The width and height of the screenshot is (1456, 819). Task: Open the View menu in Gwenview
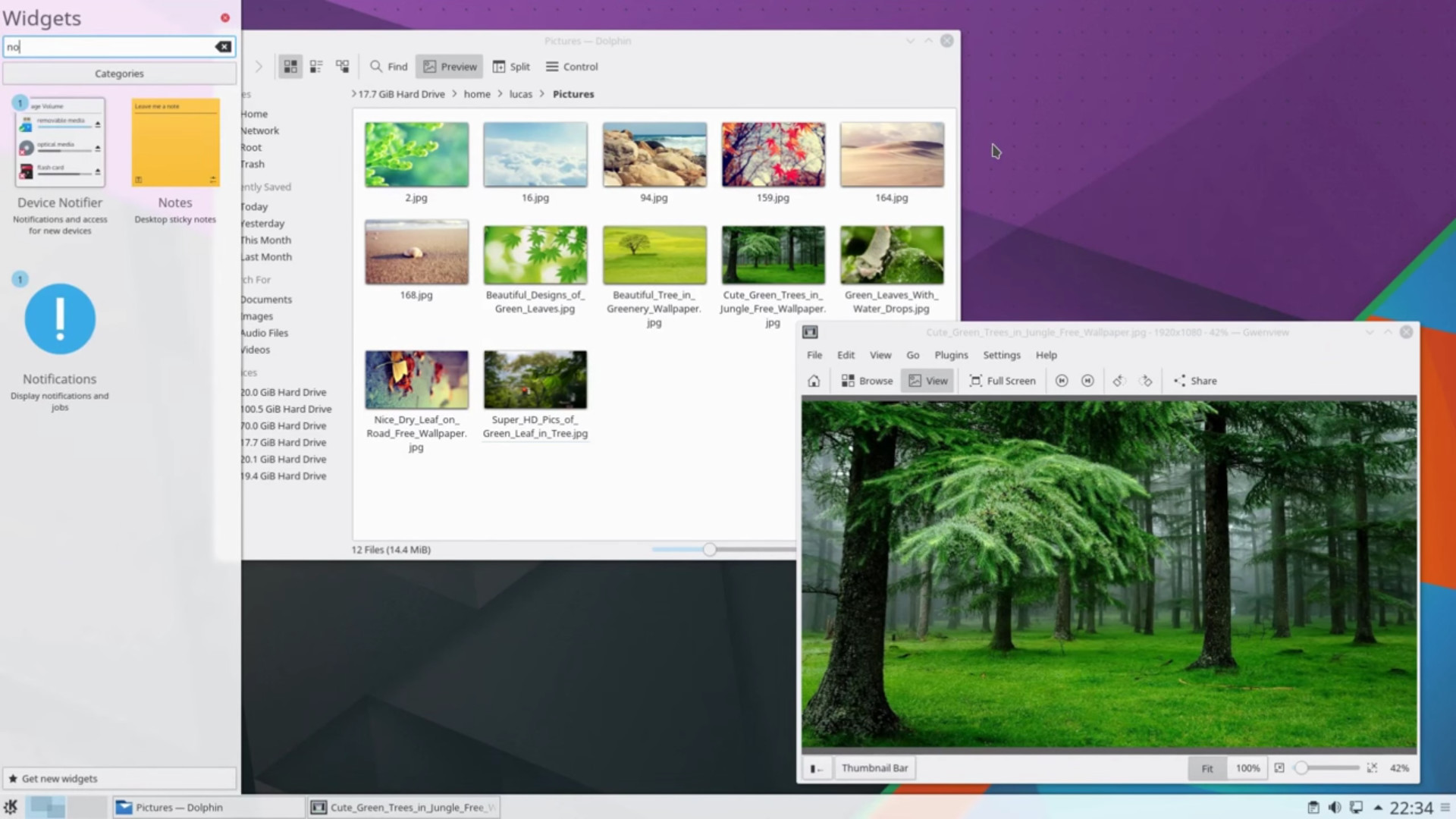tap(880, 355)
